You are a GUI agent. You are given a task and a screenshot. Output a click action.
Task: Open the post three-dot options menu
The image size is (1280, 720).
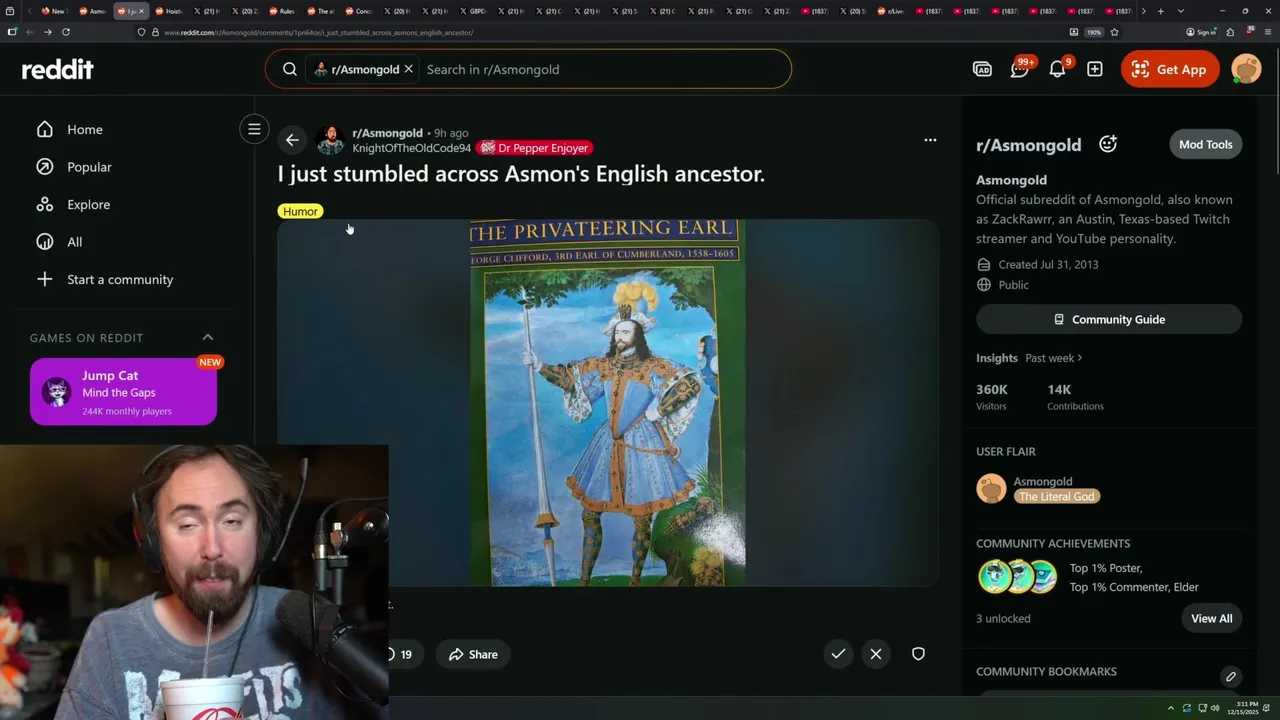point(930,140)
